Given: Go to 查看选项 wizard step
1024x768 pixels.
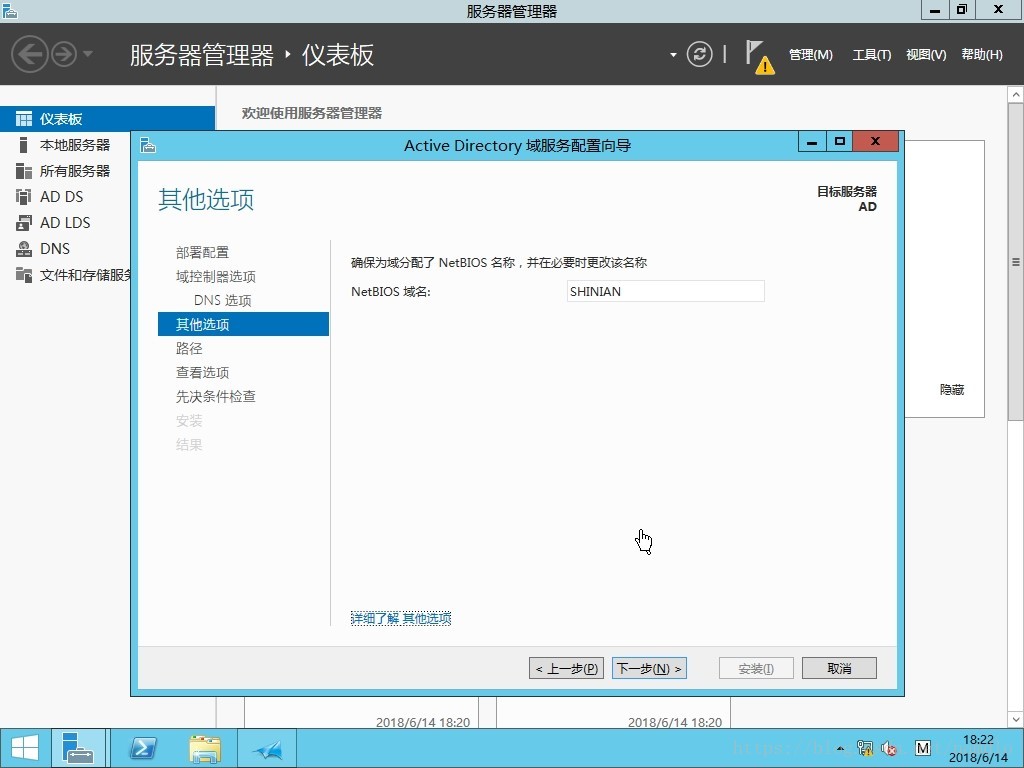Looking at the screenshot, I should (202, 372).
